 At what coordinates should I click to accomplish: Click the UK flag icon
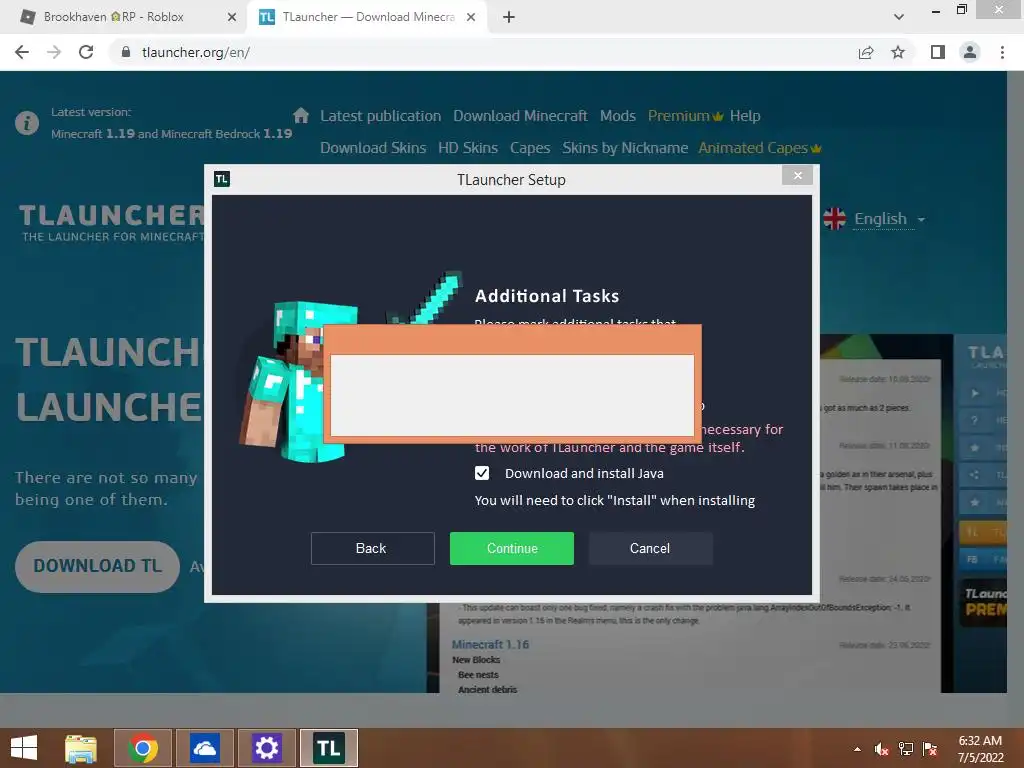(x=835, y=219)
